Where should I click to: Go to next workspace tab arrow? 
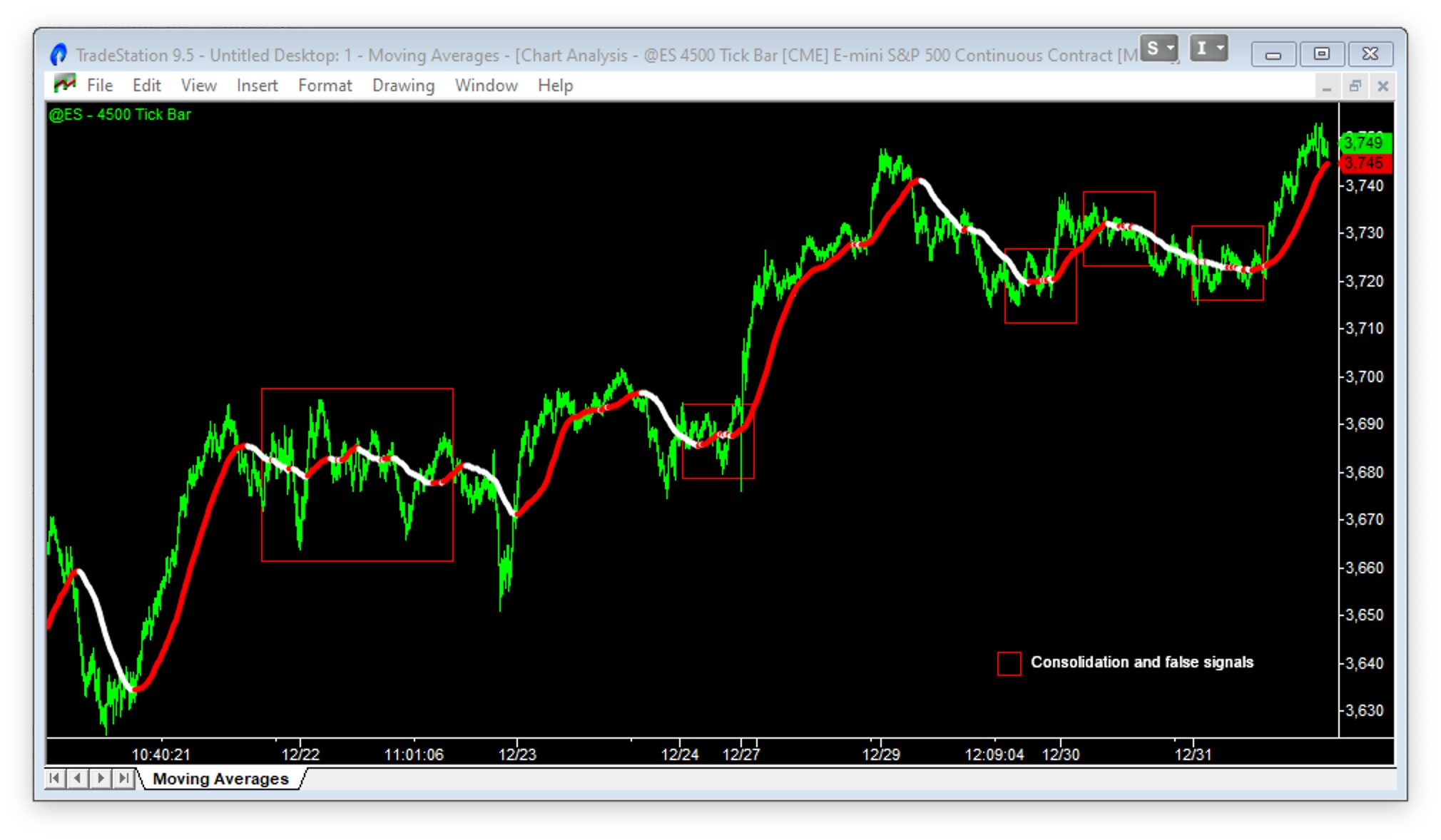click(101, 778)
